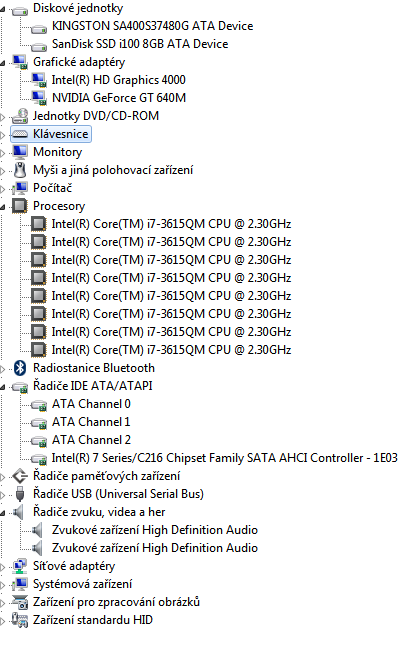
Task: Click the USB plug icon beside Řadiče USB
Action: [x=19, y=494]
